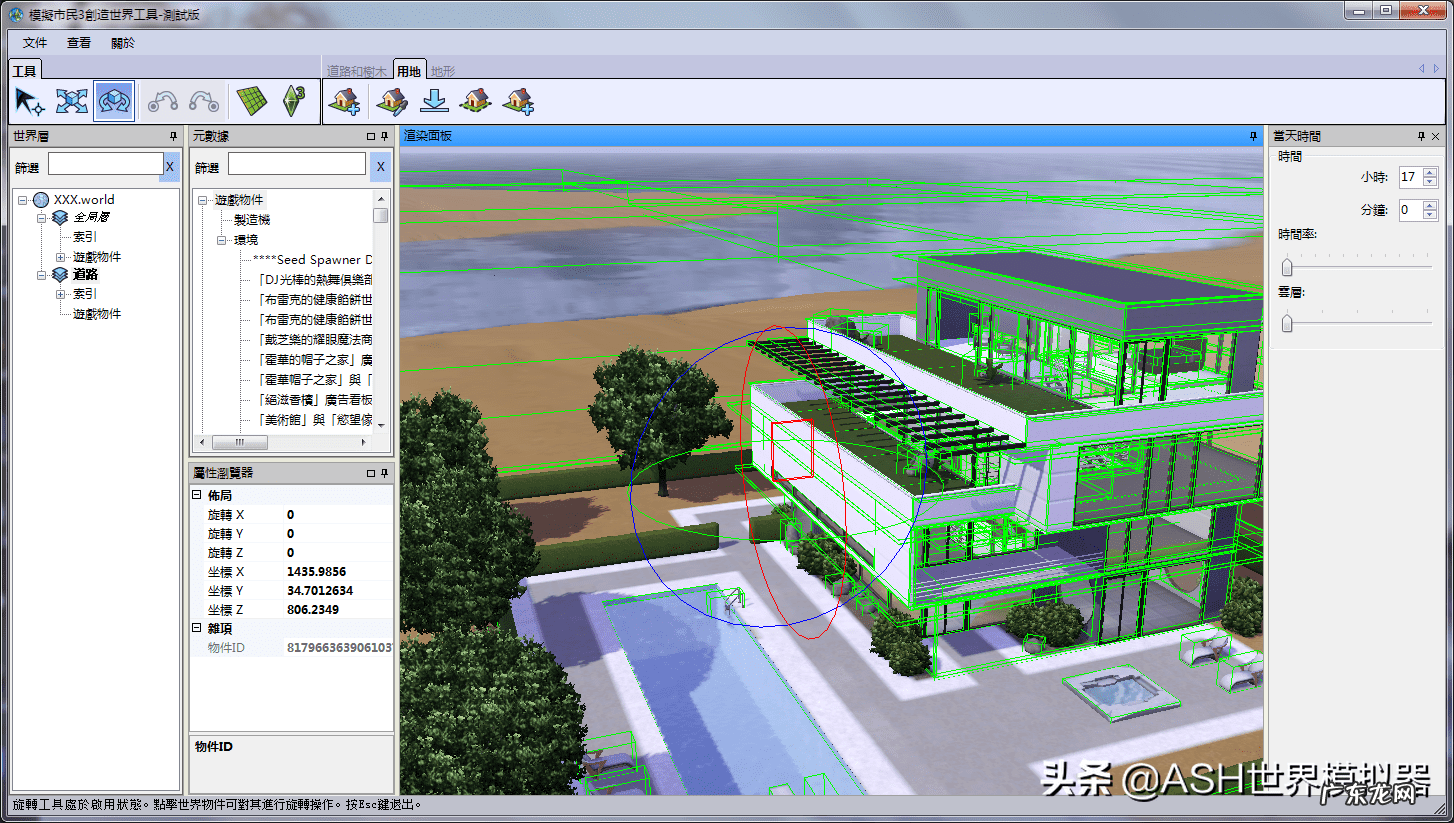Collapse the 佈局 property group
The height and width of the screenshot is (823, 1454).
pos(196,496)
